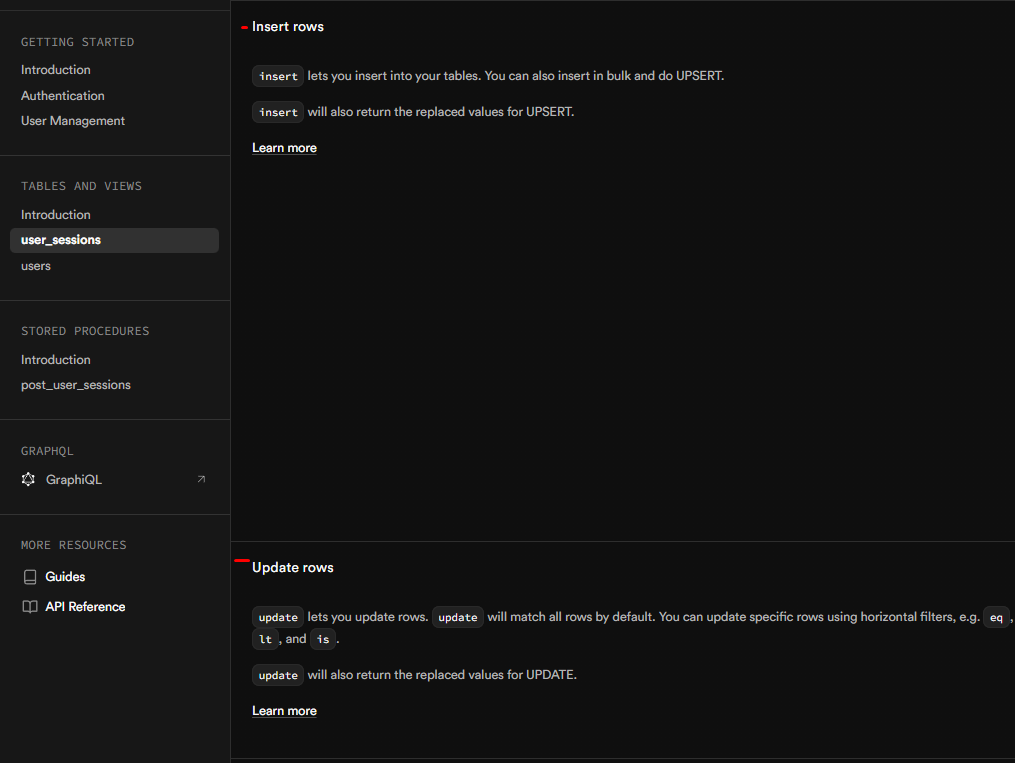Open the User Management page
Viewport: 1015px width, 763px height.
coord(73,121)
